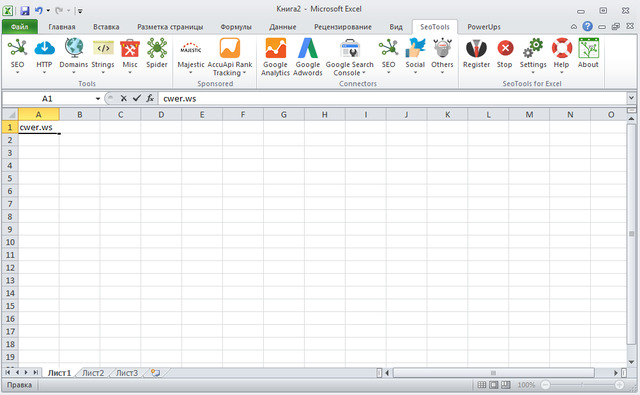
Task: Expand the Name Box dropdown
Action: pos(98,99)
